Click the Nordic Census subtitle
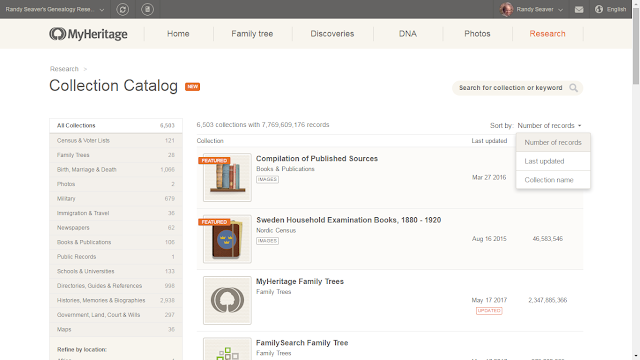640x360 pixels. [276, 230]
